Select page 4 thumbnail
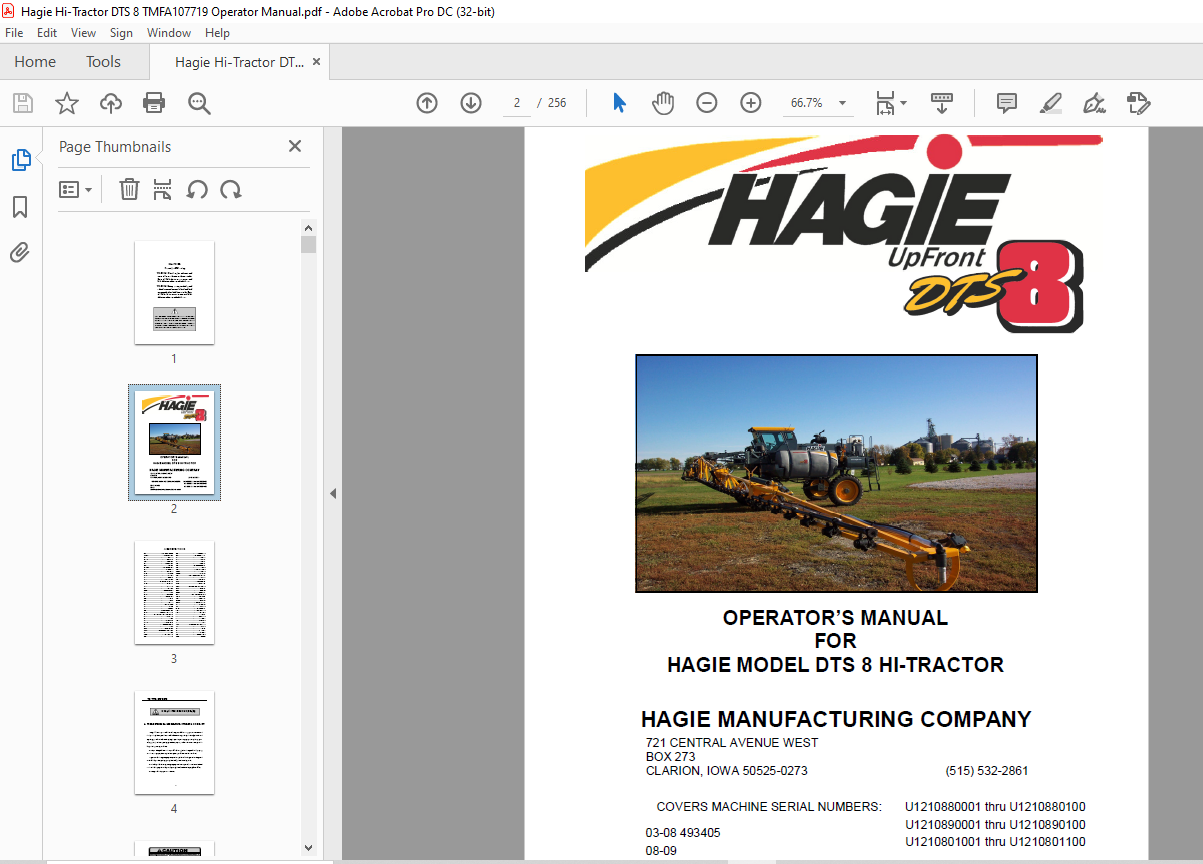The height and width of the screenshot is (864, 1203). pyautogui.click(x=174, y=742)
